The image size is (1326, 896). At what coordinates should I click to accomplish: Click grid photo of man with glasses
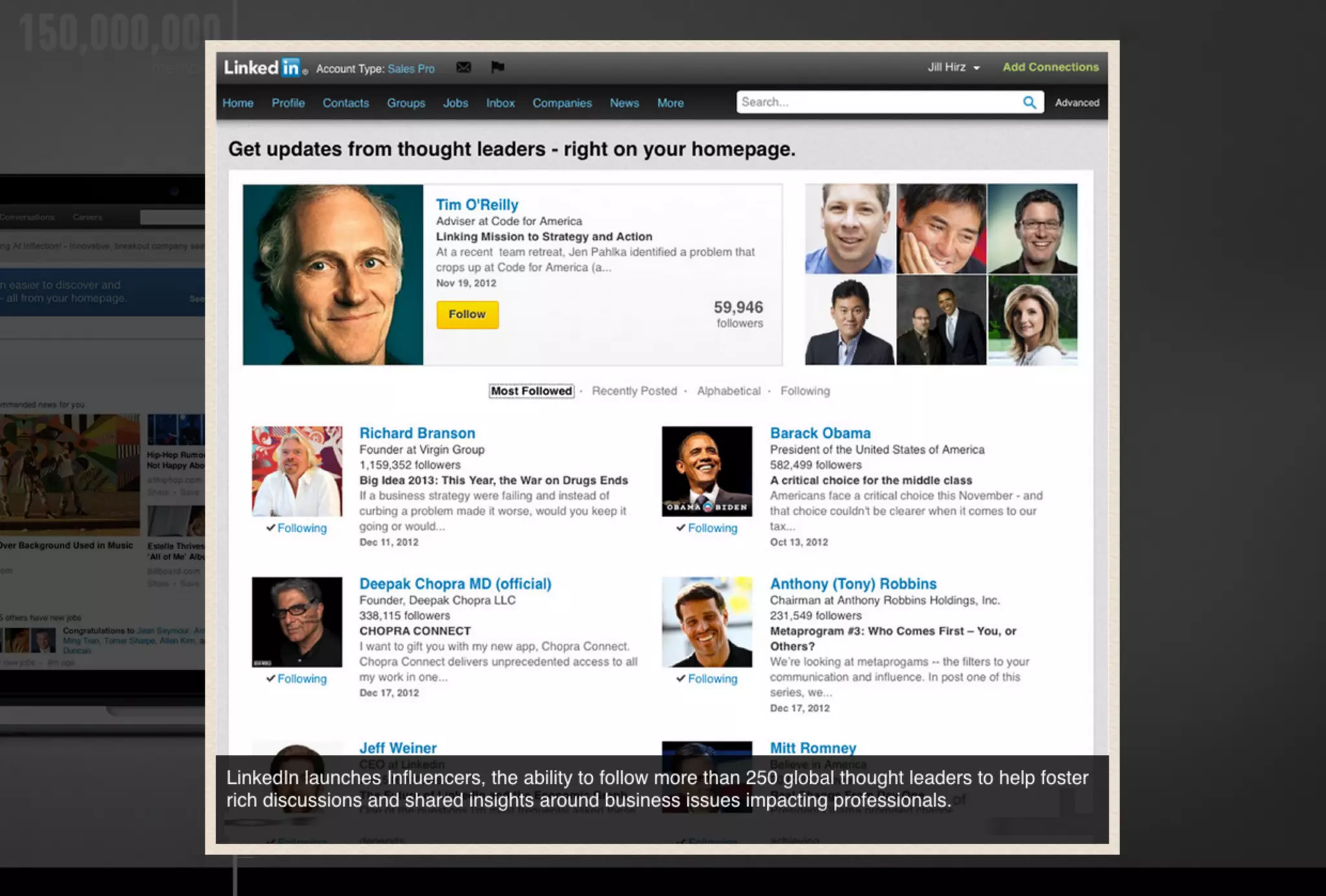1033,229
